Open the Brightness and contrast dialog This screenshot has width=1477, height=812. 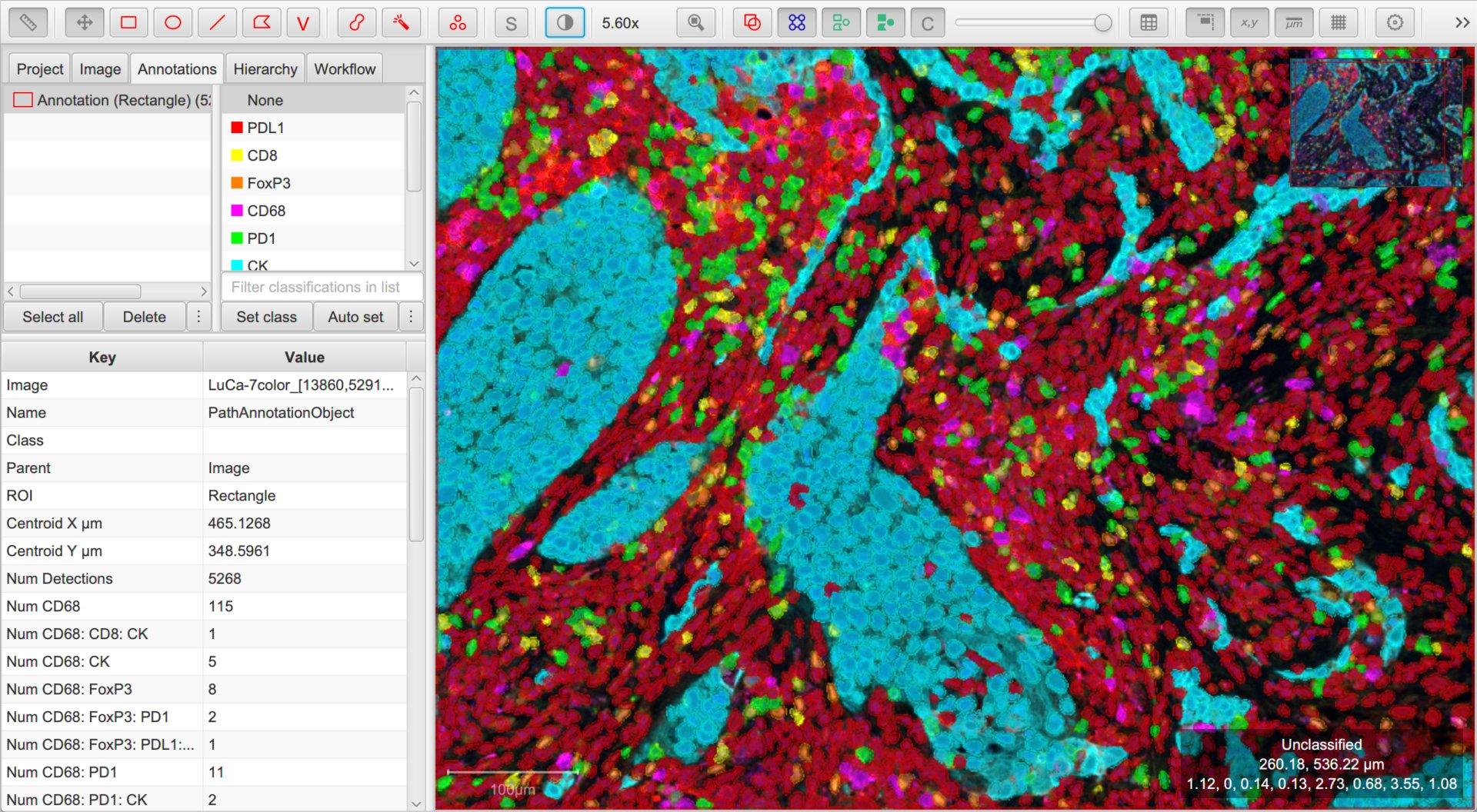coord(565,23)
